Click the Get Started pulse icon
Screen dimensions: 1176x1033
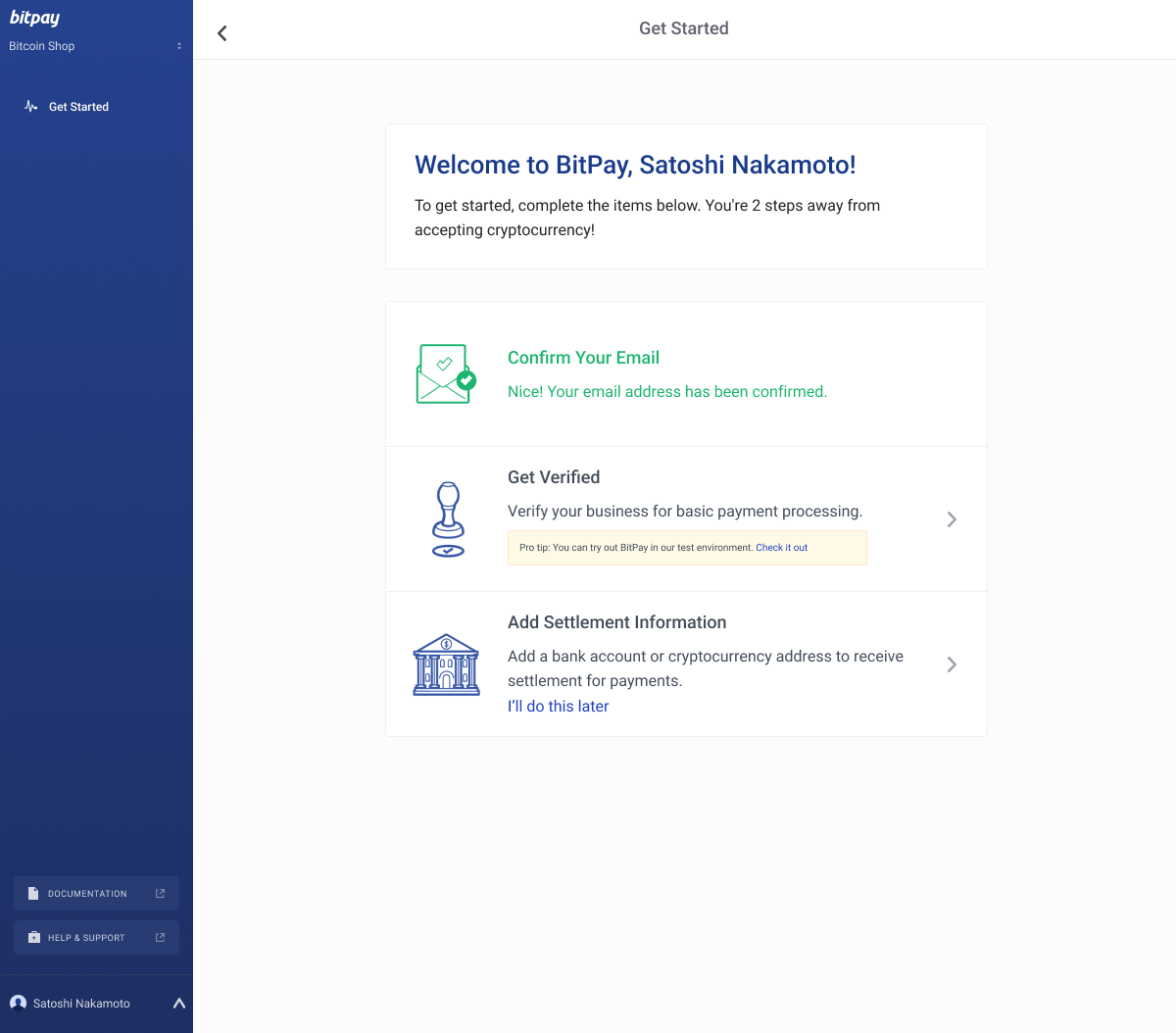tap(31, 106)
